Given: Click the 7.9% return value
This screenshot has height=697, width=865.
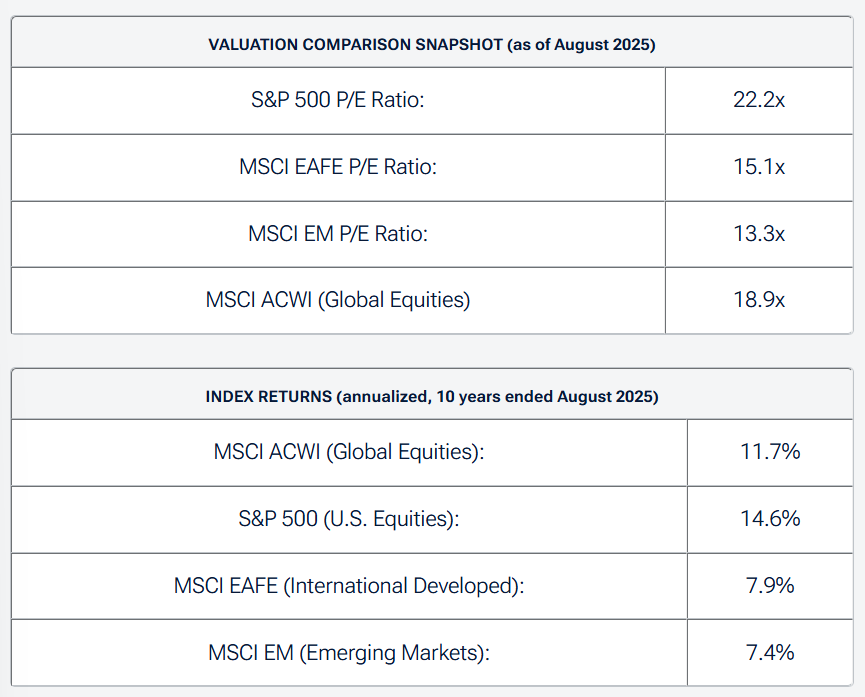Looking at the screenshot, I should click(770, 586).
